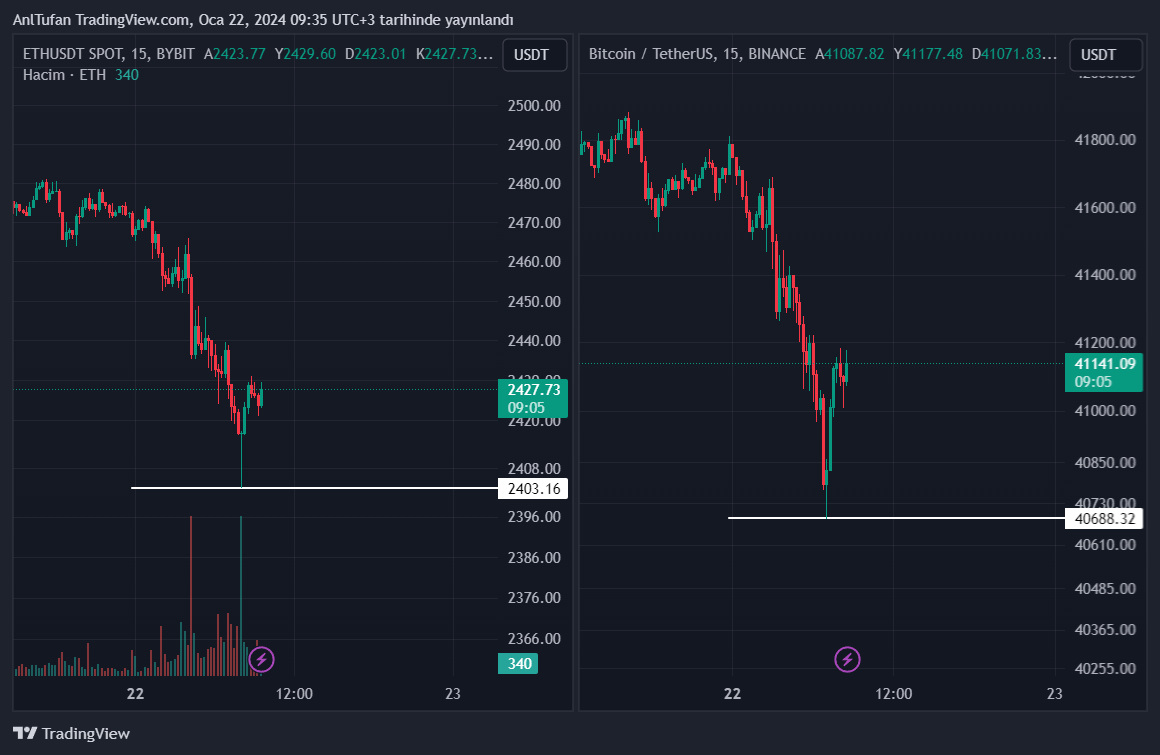Click the purple lightning icon in Bitcoin chart
This screenshot has height=755, width=1160.
click(x=847, y=659)
